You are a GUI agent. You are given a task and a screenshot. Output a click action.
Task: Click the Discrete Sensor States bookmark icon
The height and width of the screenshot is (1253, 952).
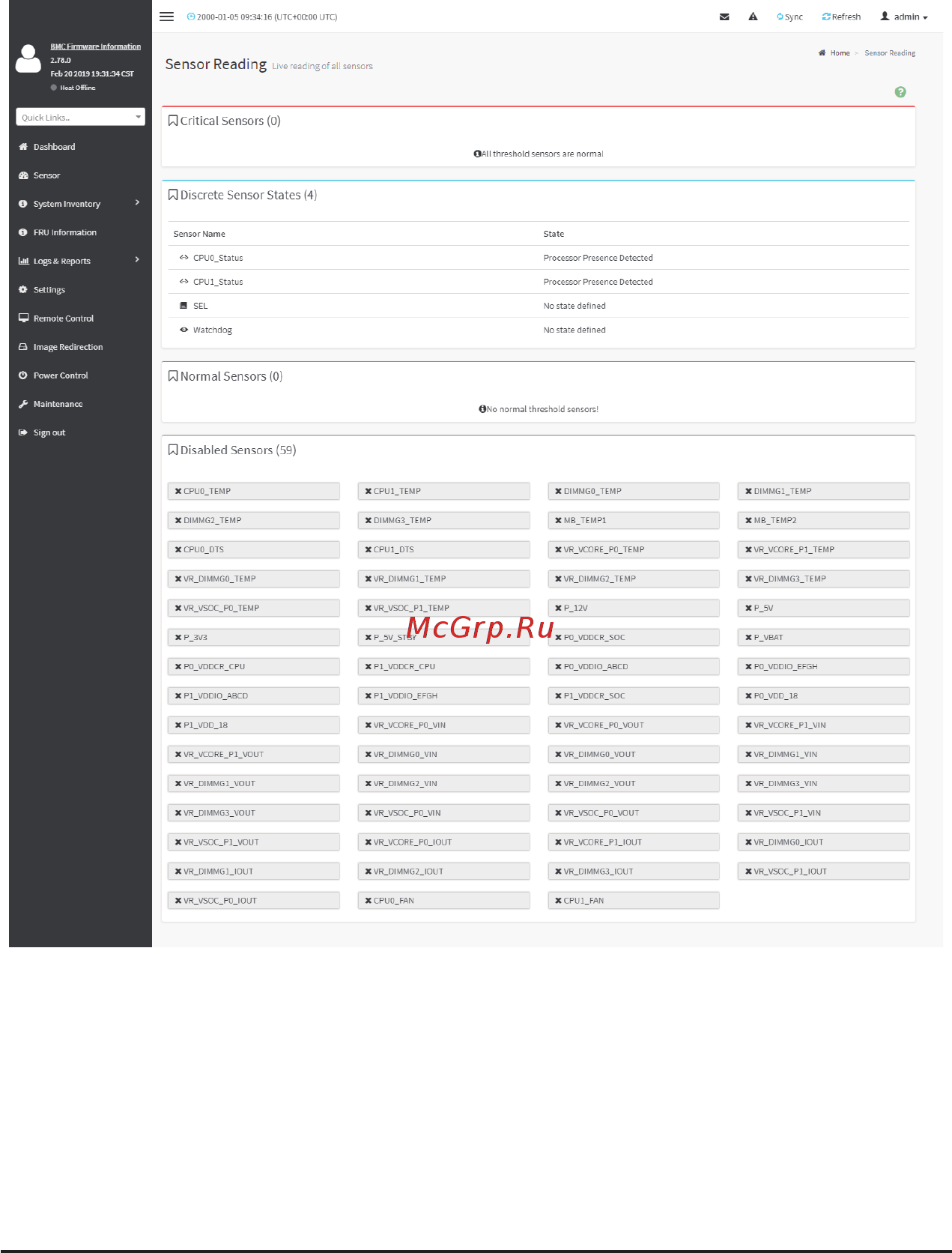(173, 195)
